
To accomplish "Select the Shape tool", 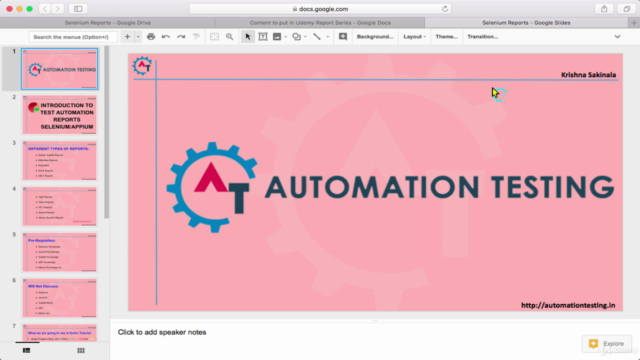I will (297, 37).
